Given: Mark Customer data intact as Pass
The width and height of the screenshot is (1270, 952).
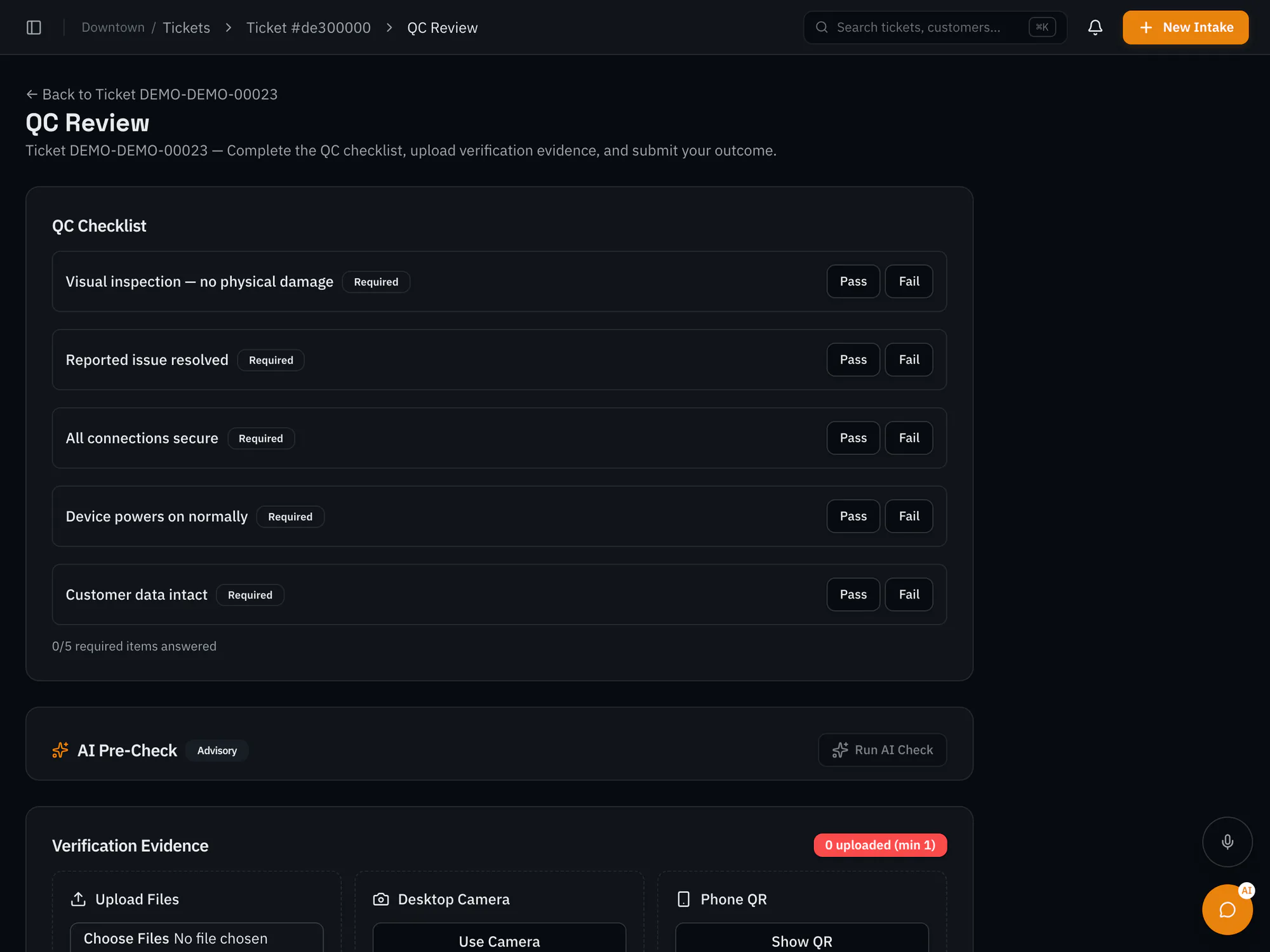Looking at the screenshot, I should (853, 595).
